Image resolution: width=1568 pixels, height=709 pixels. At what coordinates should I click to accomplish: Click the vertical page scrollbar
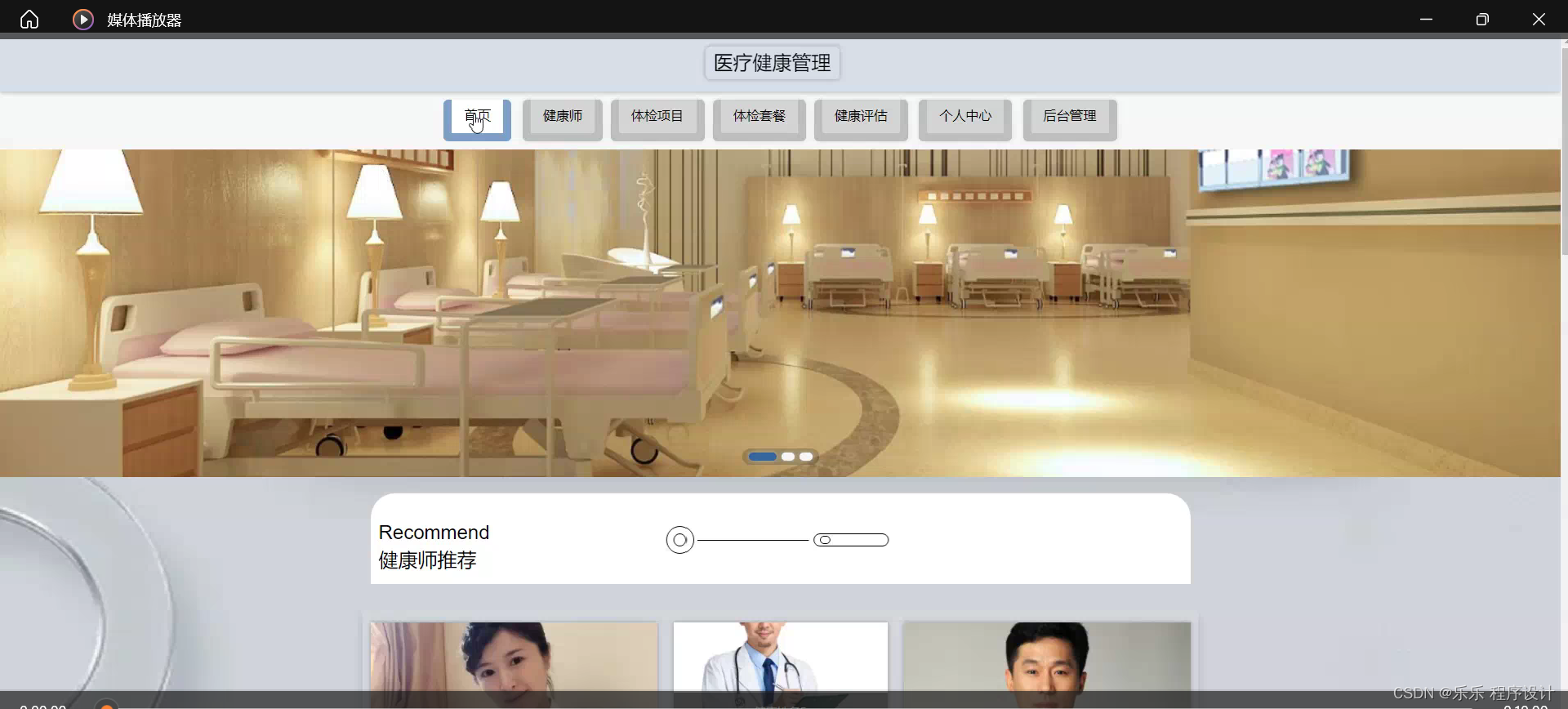[1564, 151]
